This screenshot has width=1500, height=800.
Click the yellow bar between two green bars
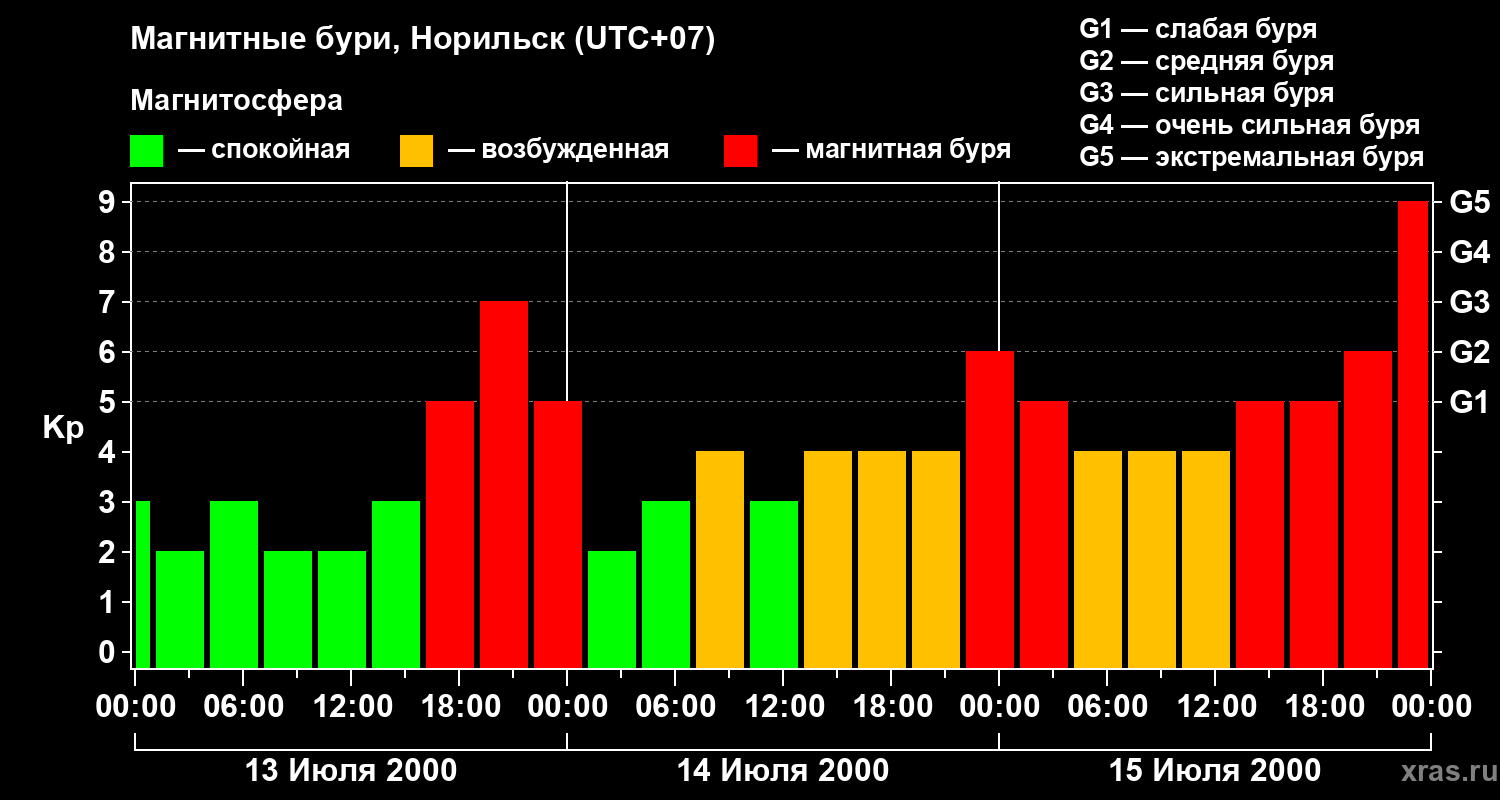click(x=720, y=560)
